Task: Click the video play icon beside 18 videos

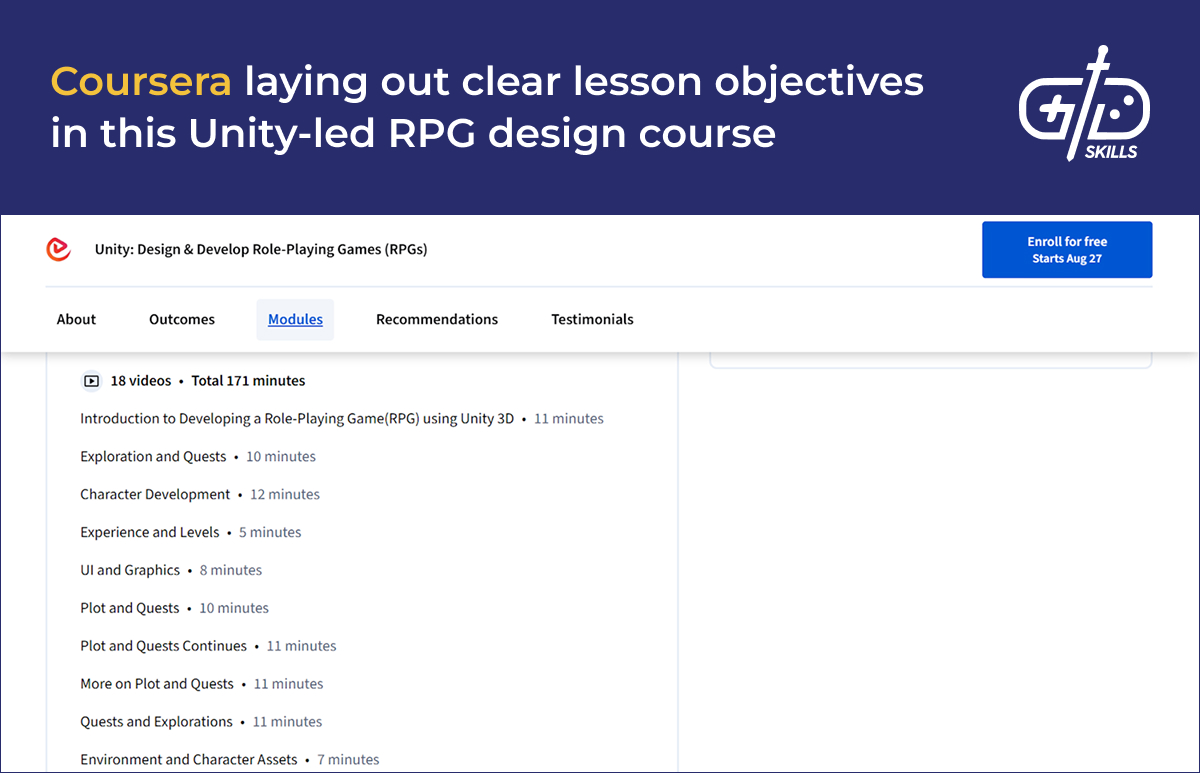Action: [91, 381]
